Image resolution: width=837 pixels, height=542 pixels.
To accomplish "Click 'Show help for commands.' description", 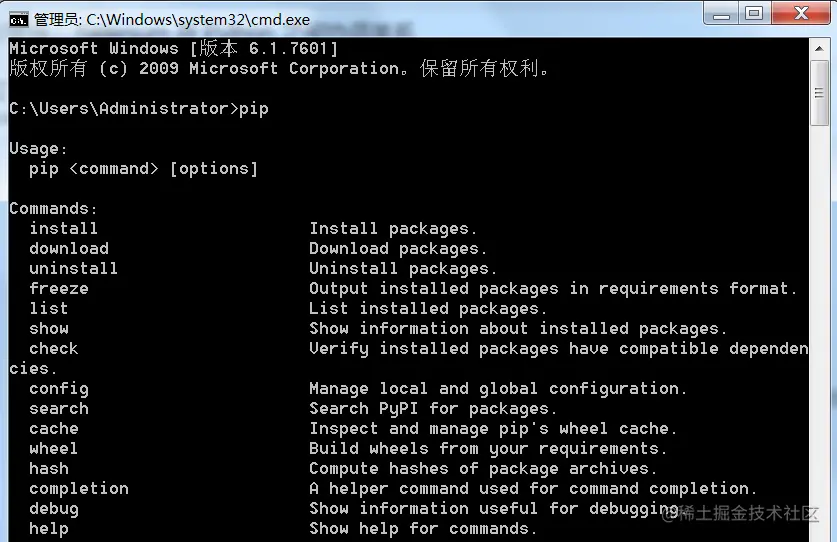I will [x=423, y=529].
